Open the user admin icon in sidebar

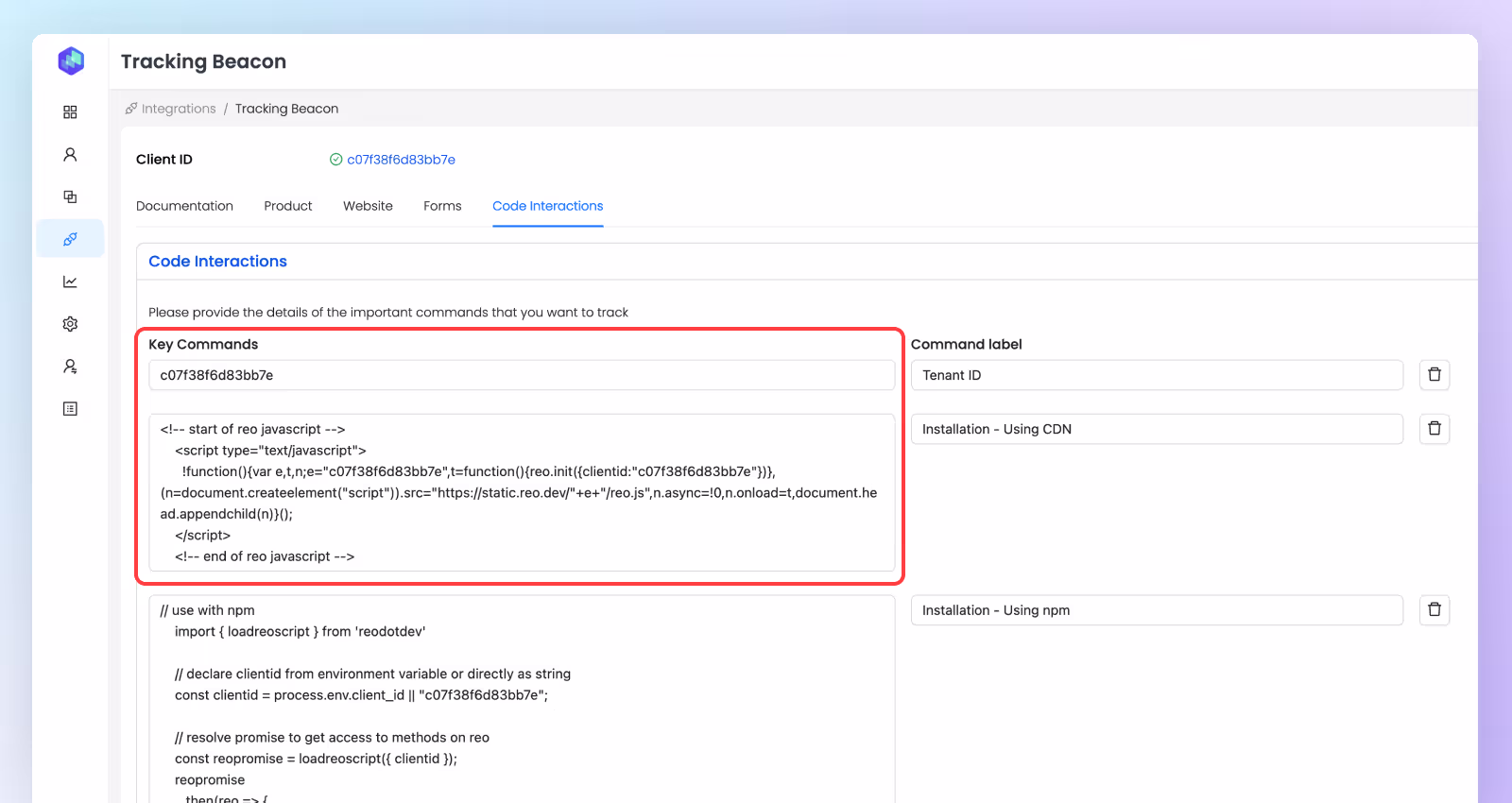(70, 367)
